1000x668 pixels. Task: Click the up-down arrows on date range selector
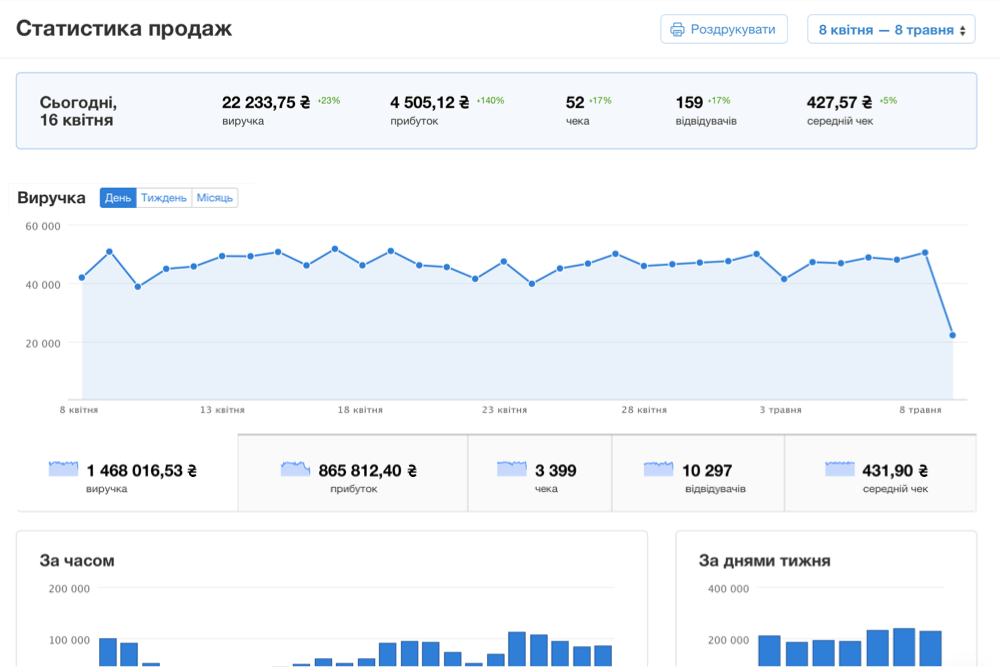coord(962,30)
